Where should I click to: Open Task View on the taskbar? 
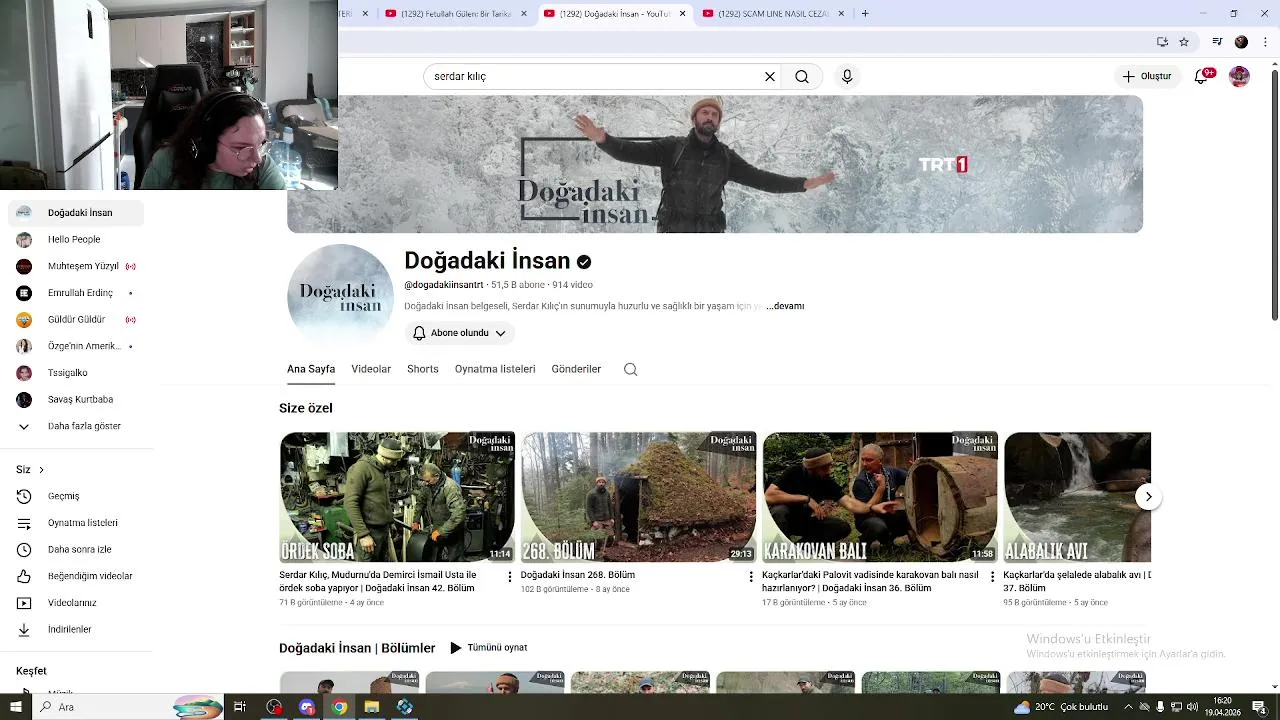point(240,707)
